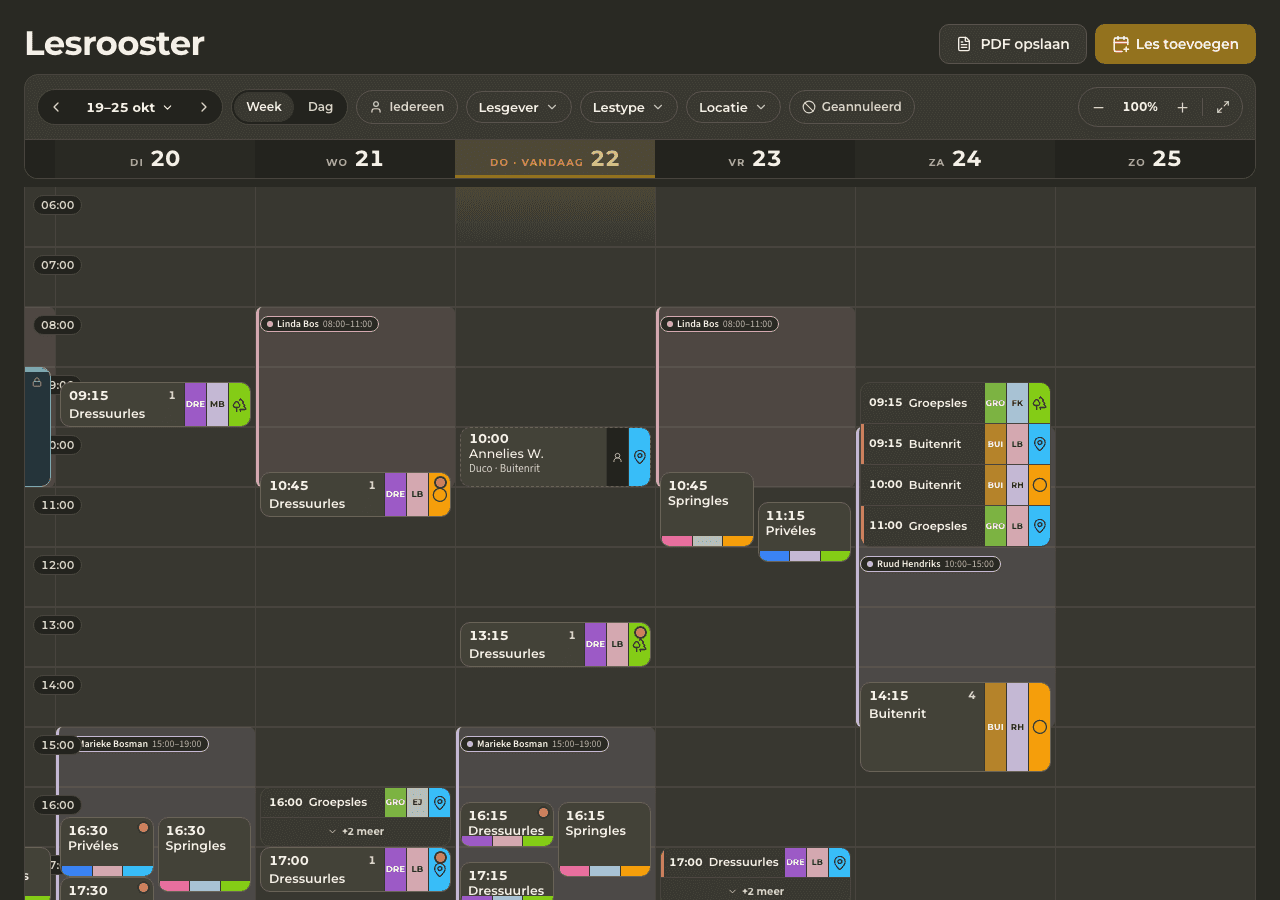Click the tree icon on Saturday's 09:15 Groepsles
The image size is (1280, 900).
1039,403
